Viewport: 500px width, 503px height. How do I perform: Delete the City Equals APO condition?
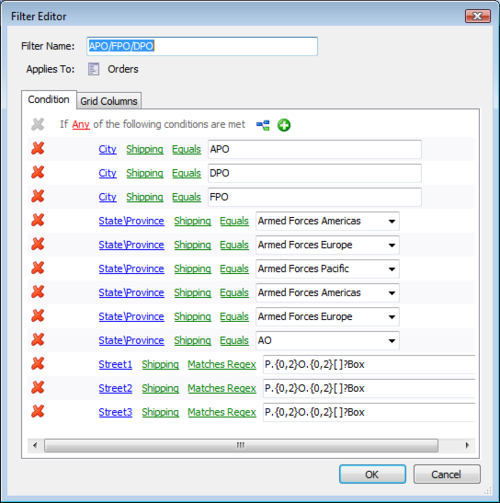(x=38, y=148)
